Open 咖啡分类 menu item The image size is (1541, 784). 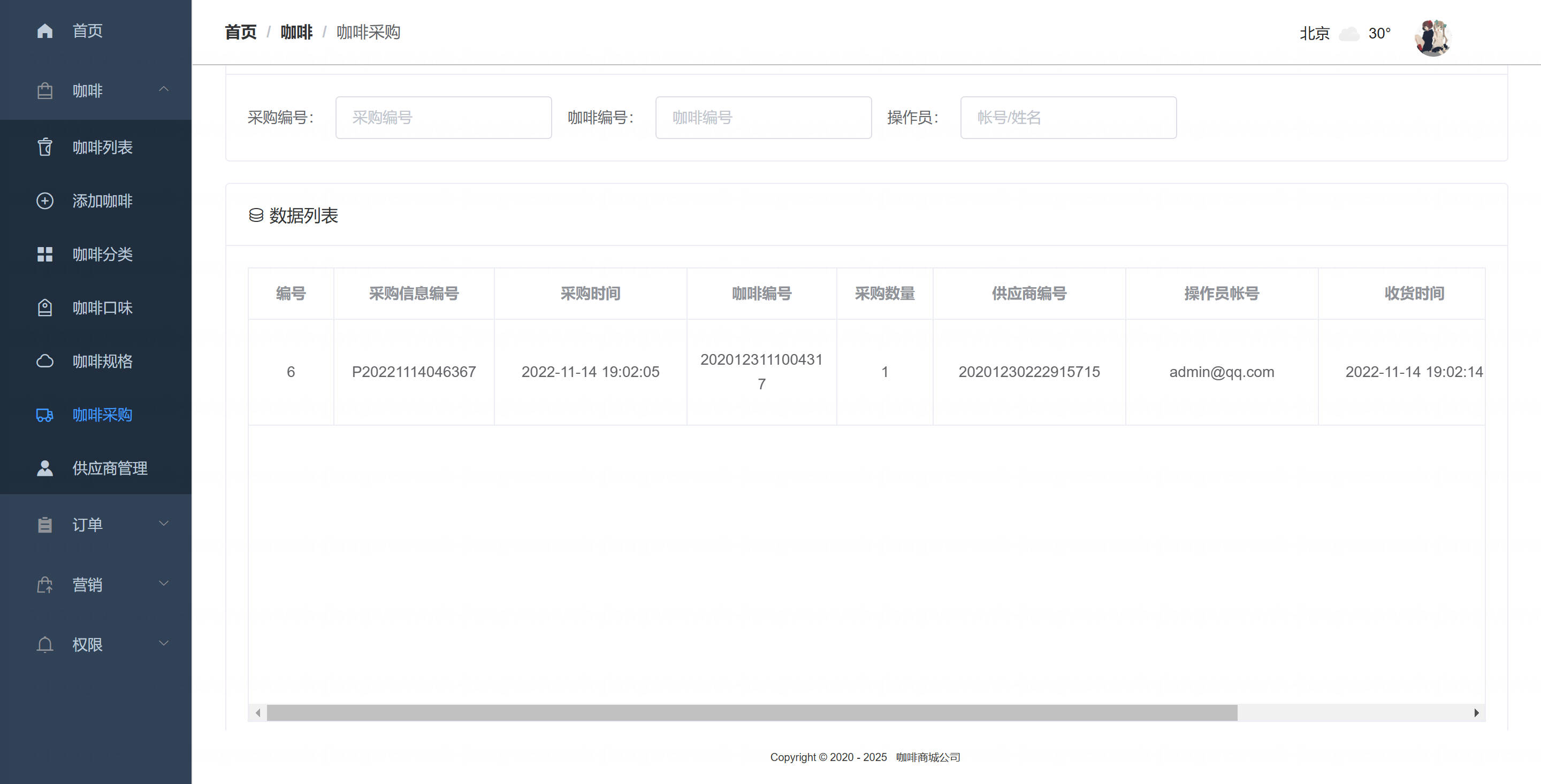(x=96, y=254)
